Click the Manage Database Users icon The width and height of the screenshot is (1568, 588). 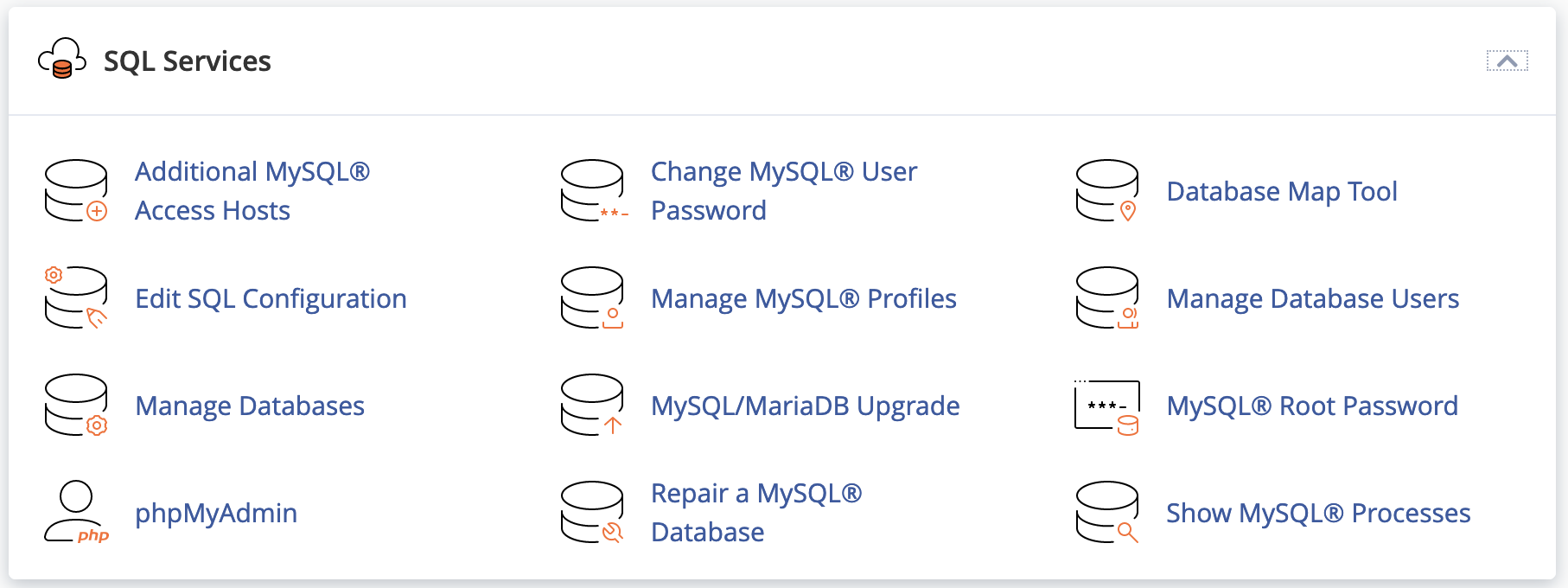(1107, 297)
